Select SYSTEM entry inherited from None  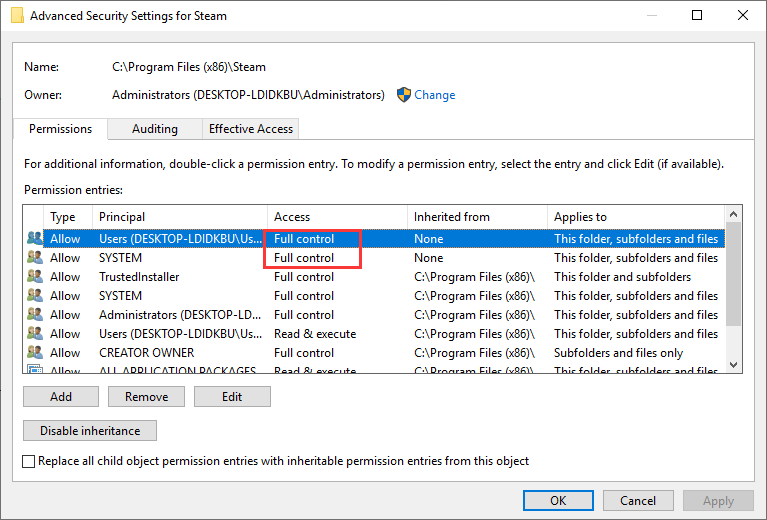(x=374, y=258)
